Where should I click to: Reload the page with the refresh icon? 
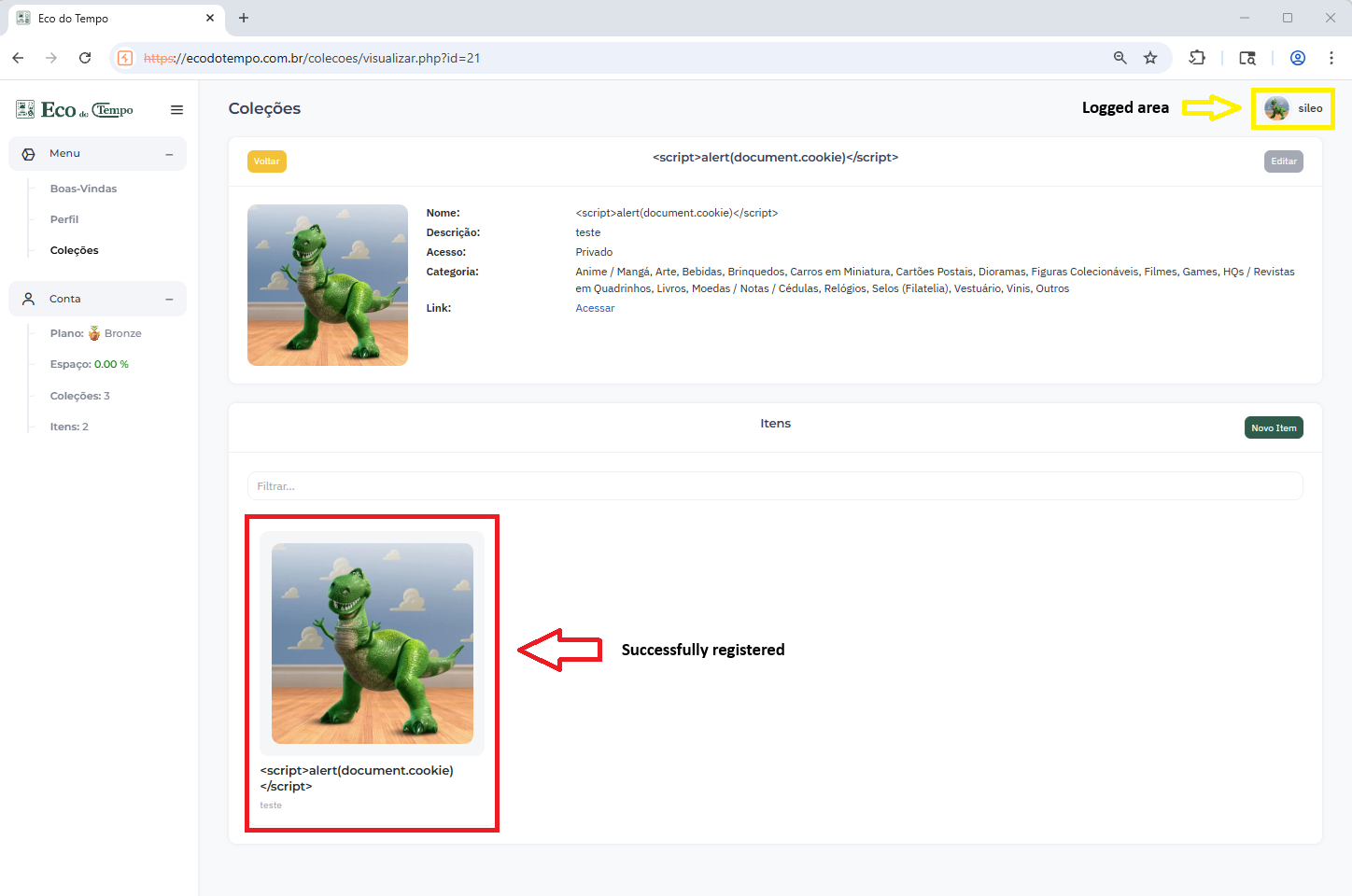(x=85, y=58)
